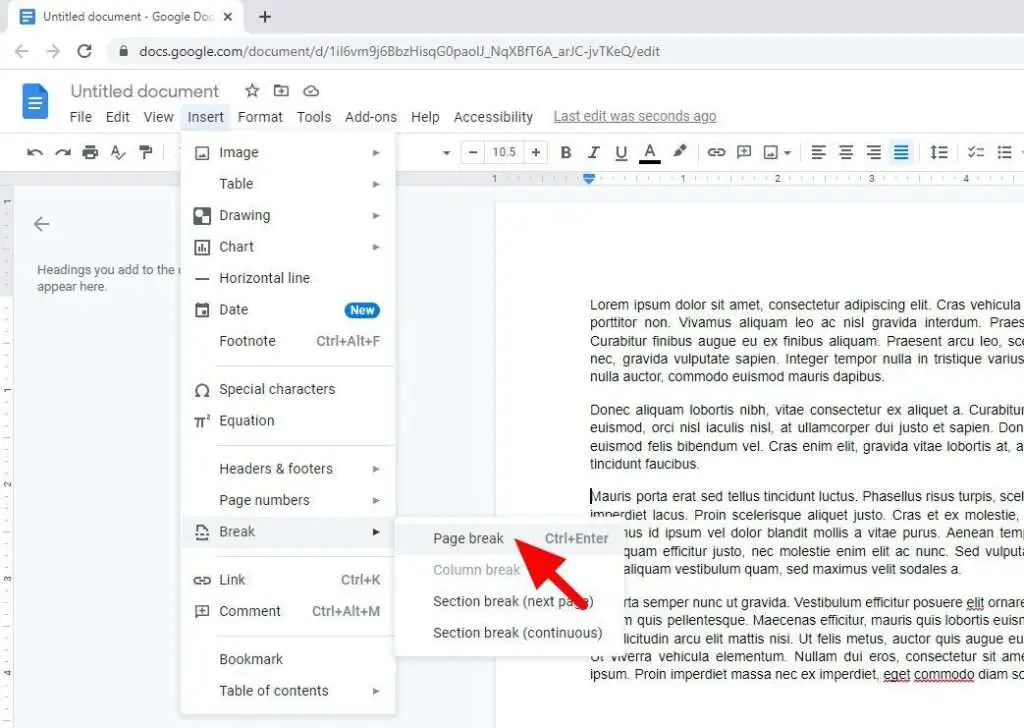Open the File menu
Viewport: 1024px width, 728px height.
tap(81, 117)
